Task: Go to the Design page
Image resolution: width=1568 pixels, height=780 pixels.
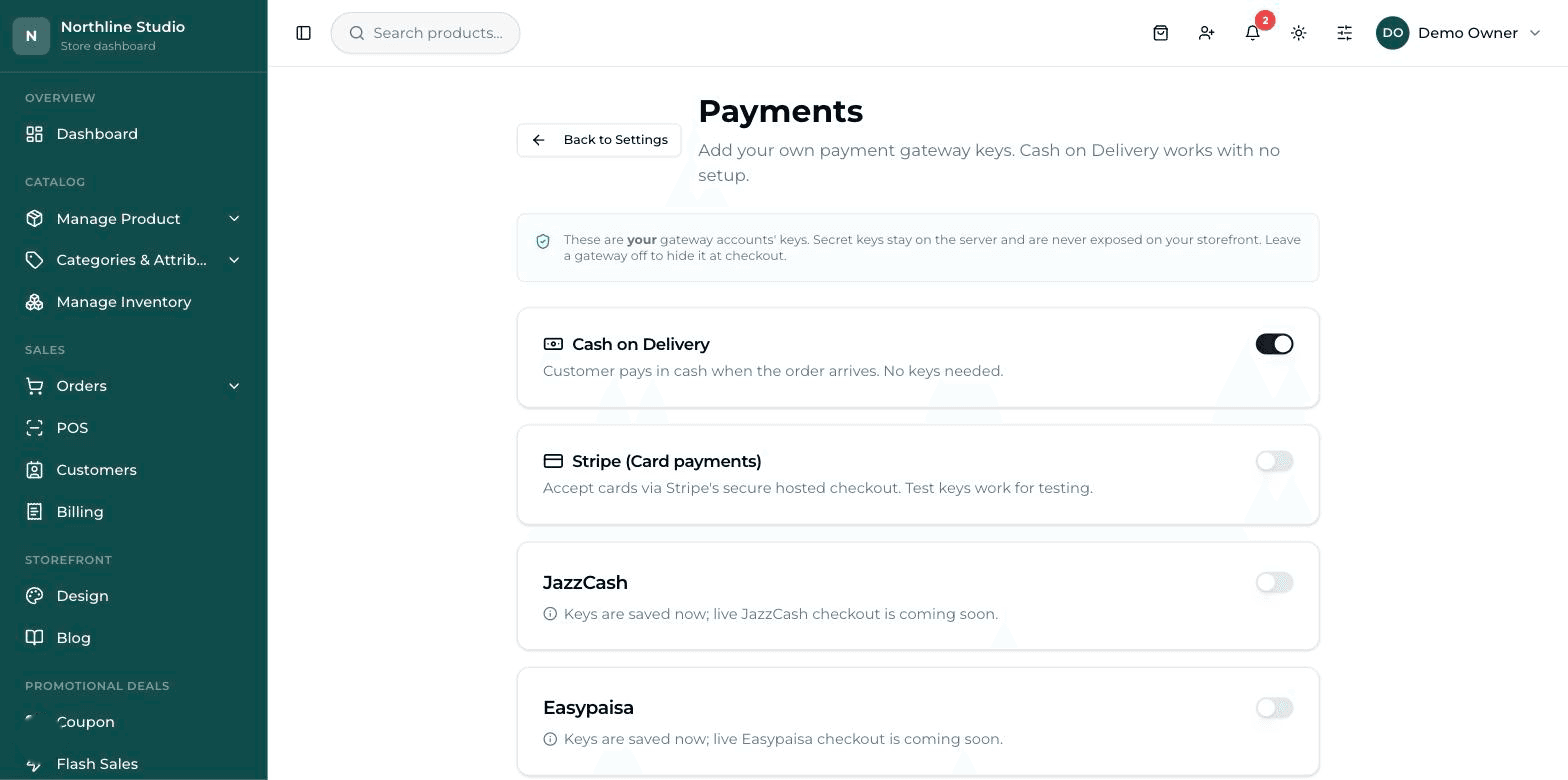Action: click(133, 596)
